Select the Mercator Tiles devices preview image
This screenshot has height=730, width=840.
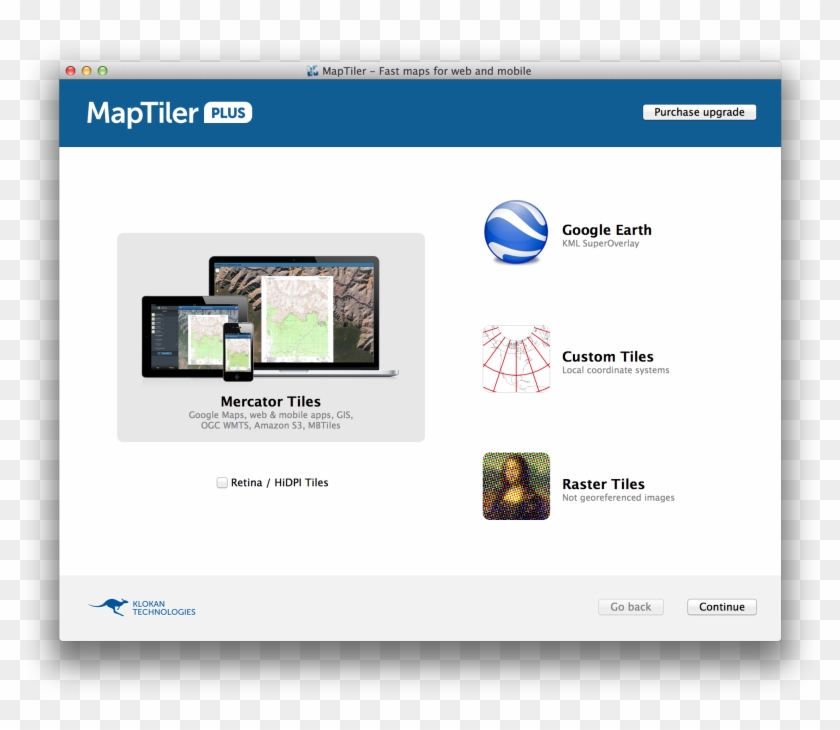click(270, 317)
